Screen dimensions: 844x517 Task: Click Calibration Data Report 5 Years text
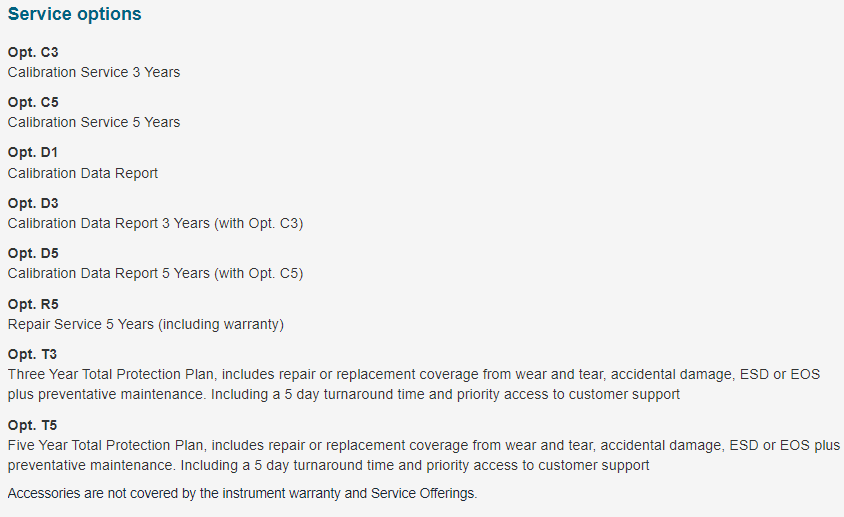tap(108, 273)
